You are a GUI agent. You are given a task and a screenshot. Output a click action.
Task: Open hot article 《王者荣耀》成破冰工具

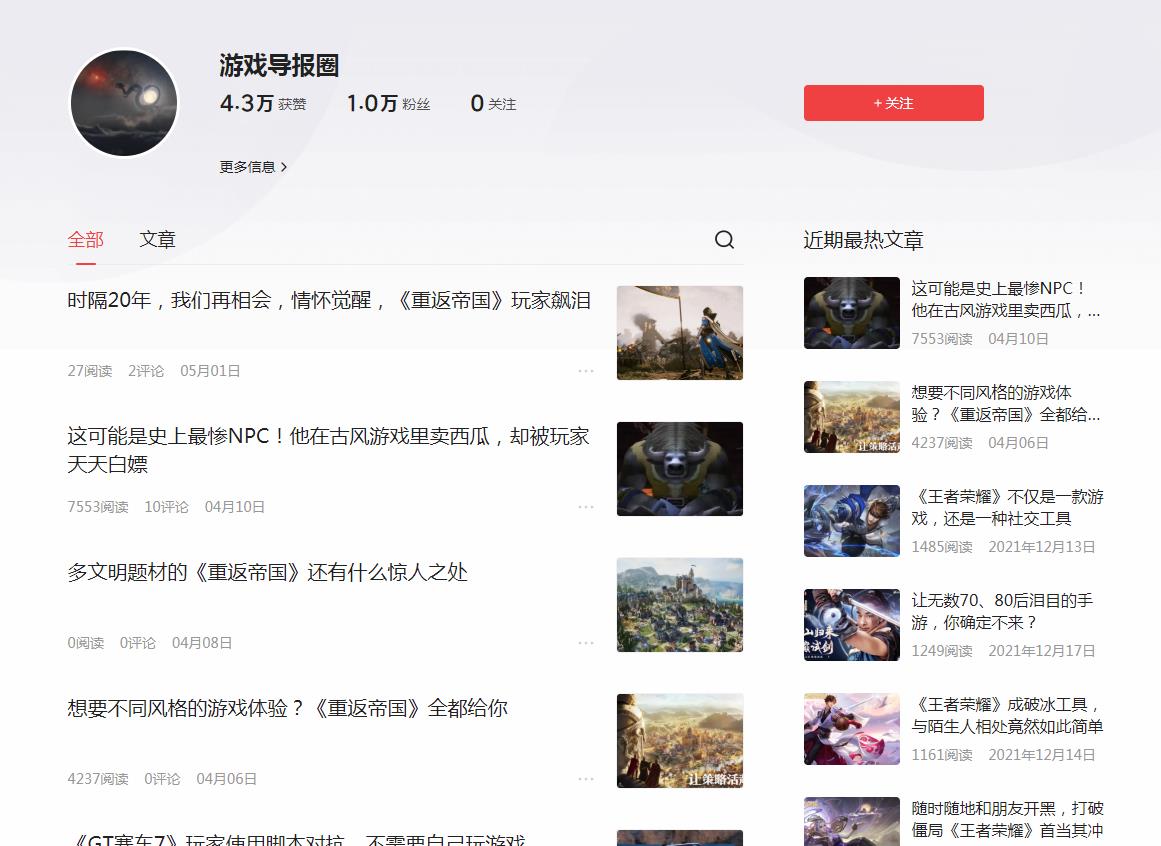1007,716
